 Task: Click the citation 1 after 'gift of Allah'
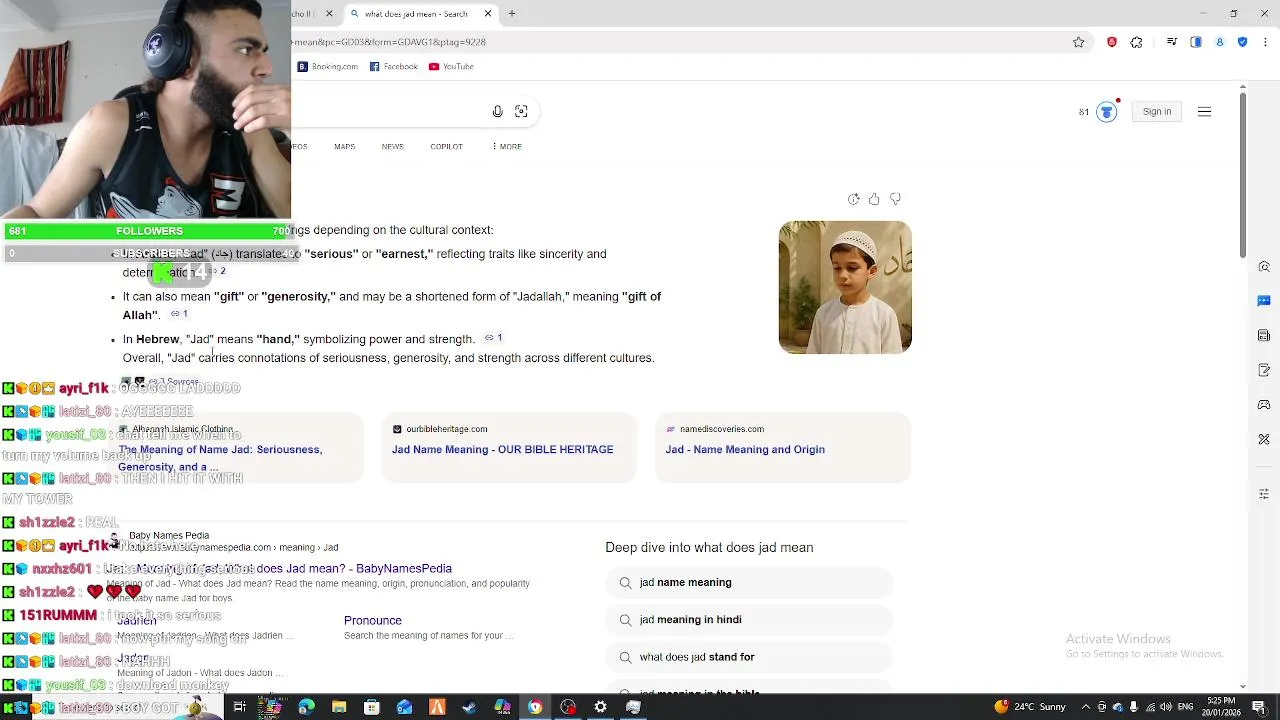pos(179,314)
